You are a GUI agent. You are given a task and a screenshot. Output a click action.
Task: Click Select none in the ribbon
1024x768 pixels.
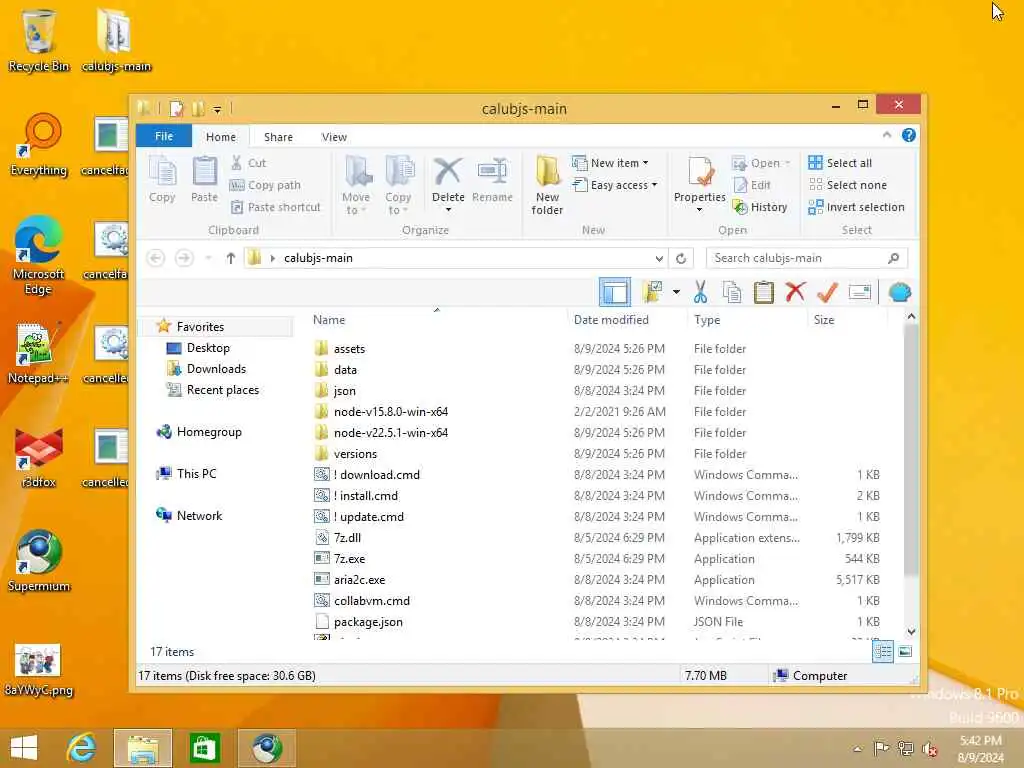847,185
